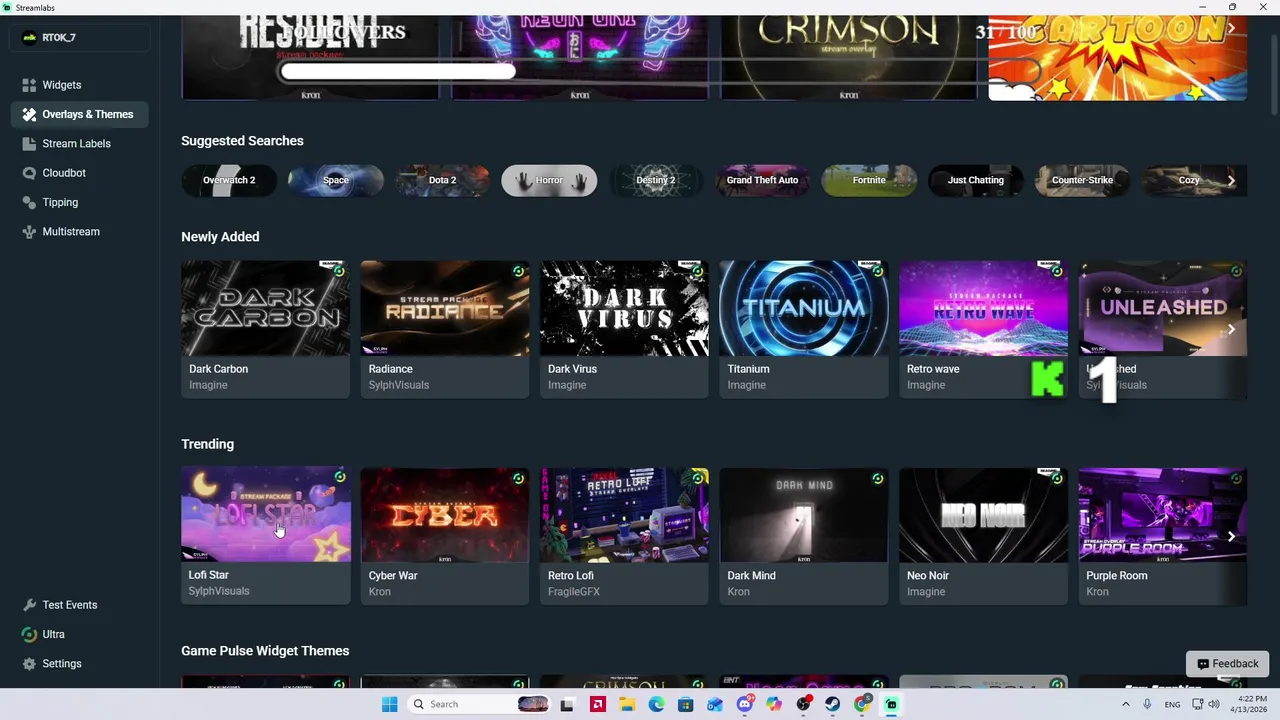Show more suggested searches with arrow
The image size is (1280, 720).
[1231, 181]
